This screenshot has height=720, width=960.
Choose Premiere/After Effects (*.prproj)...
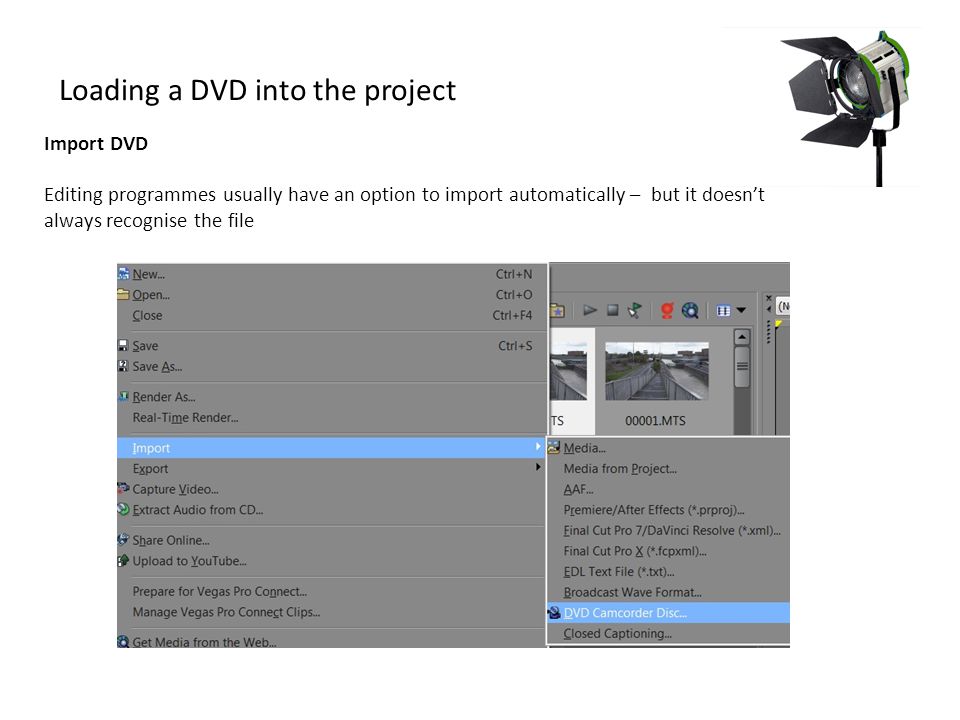pyautogui.click(x=669, y=509)
